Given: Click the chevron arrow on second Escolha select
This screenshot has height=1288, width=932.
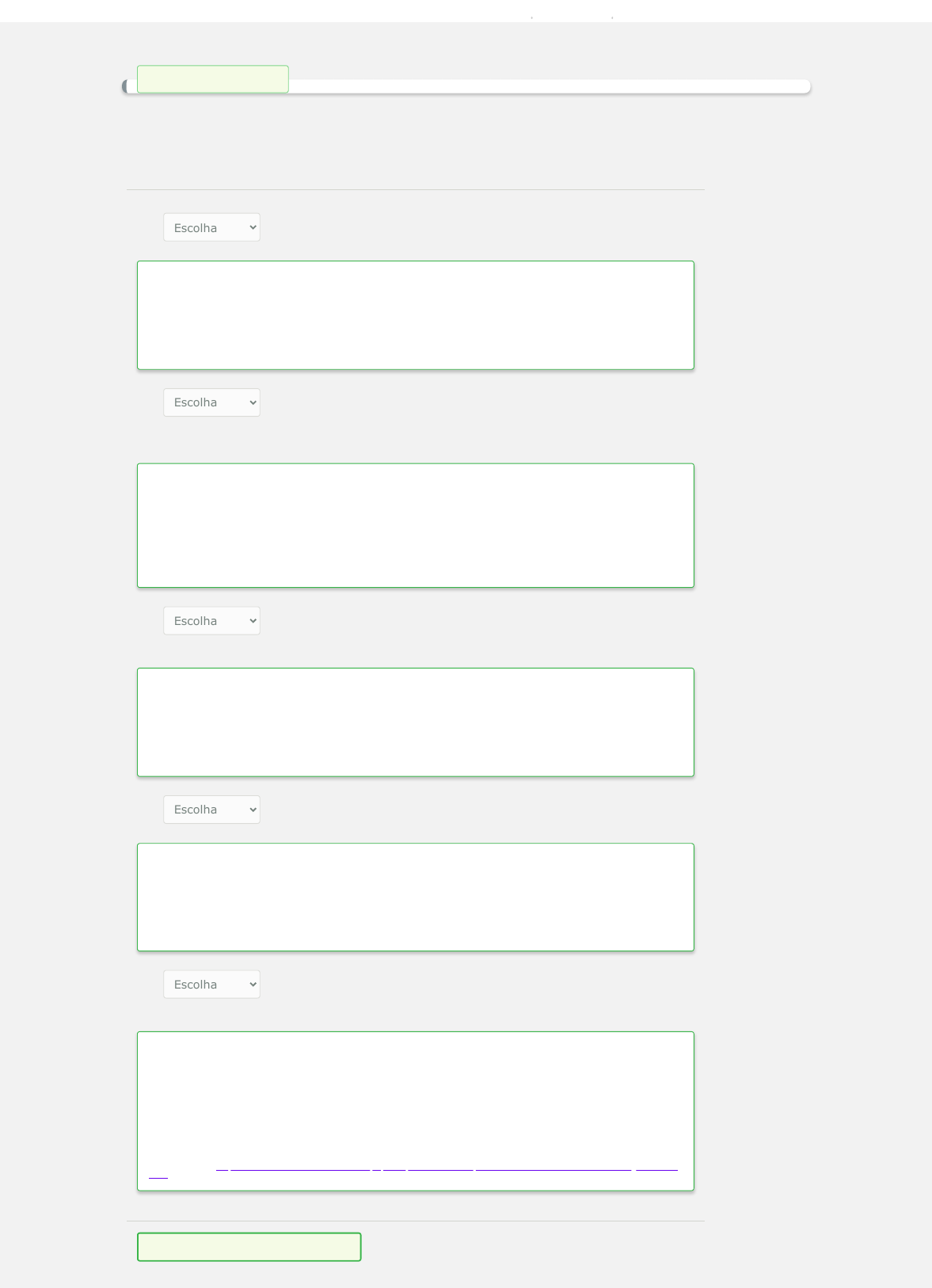Looking at the screenshot, I should [253, 403].
